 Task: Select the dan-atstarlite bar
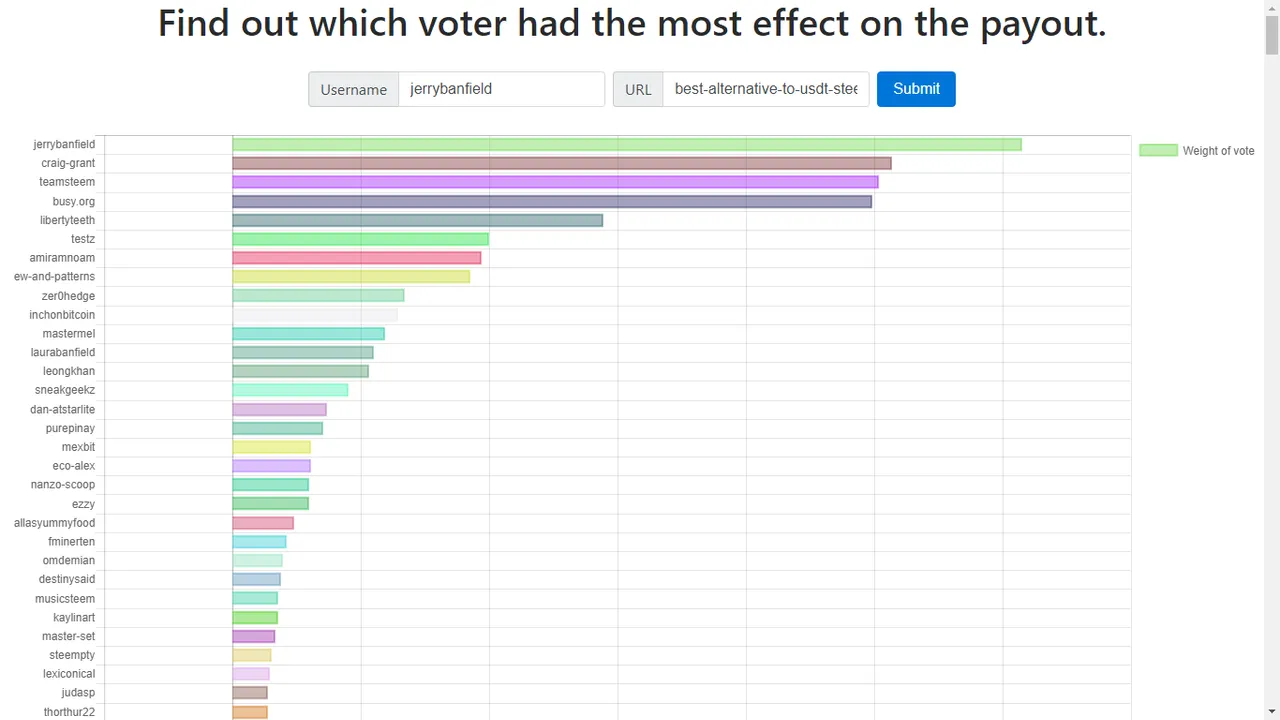[279, 409]
